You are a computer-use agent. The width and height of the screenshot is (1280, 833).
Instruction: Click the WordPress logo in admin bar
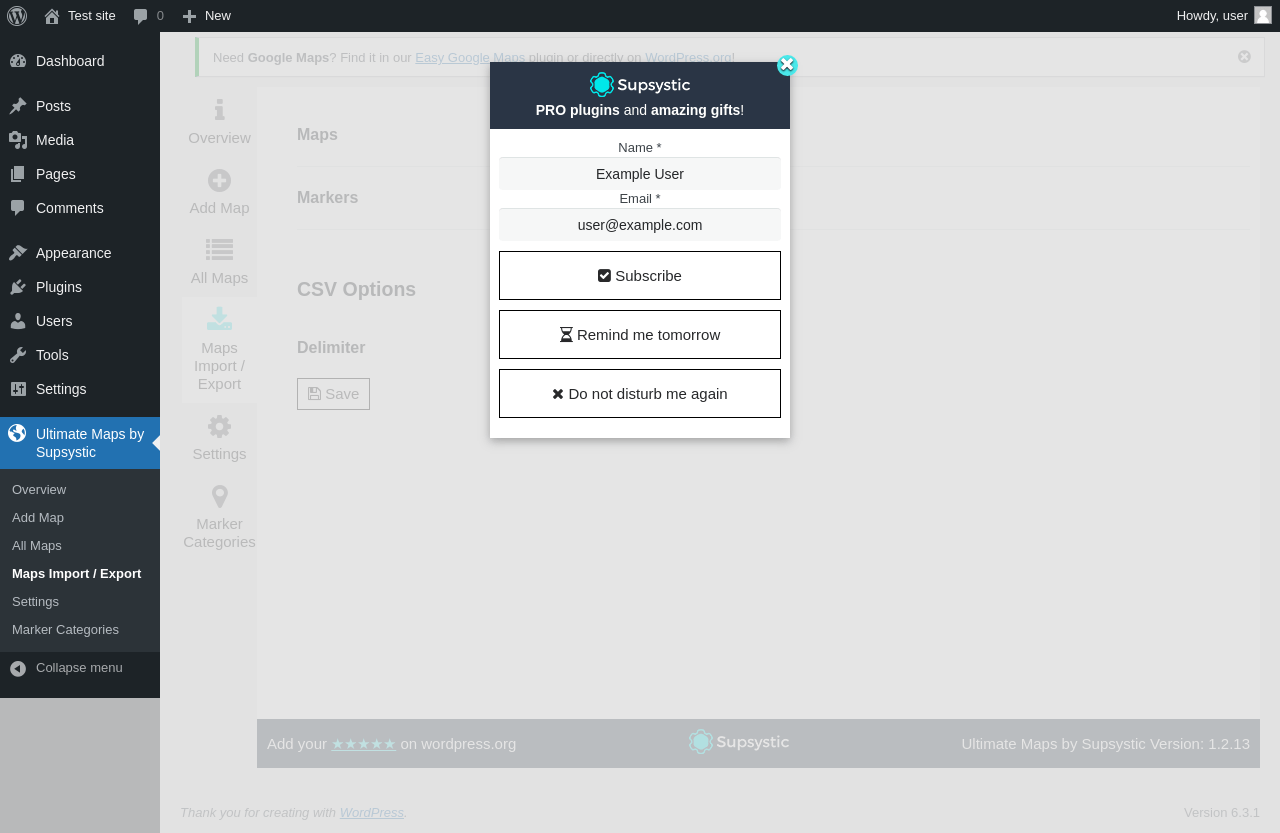[x=17, y=16]
